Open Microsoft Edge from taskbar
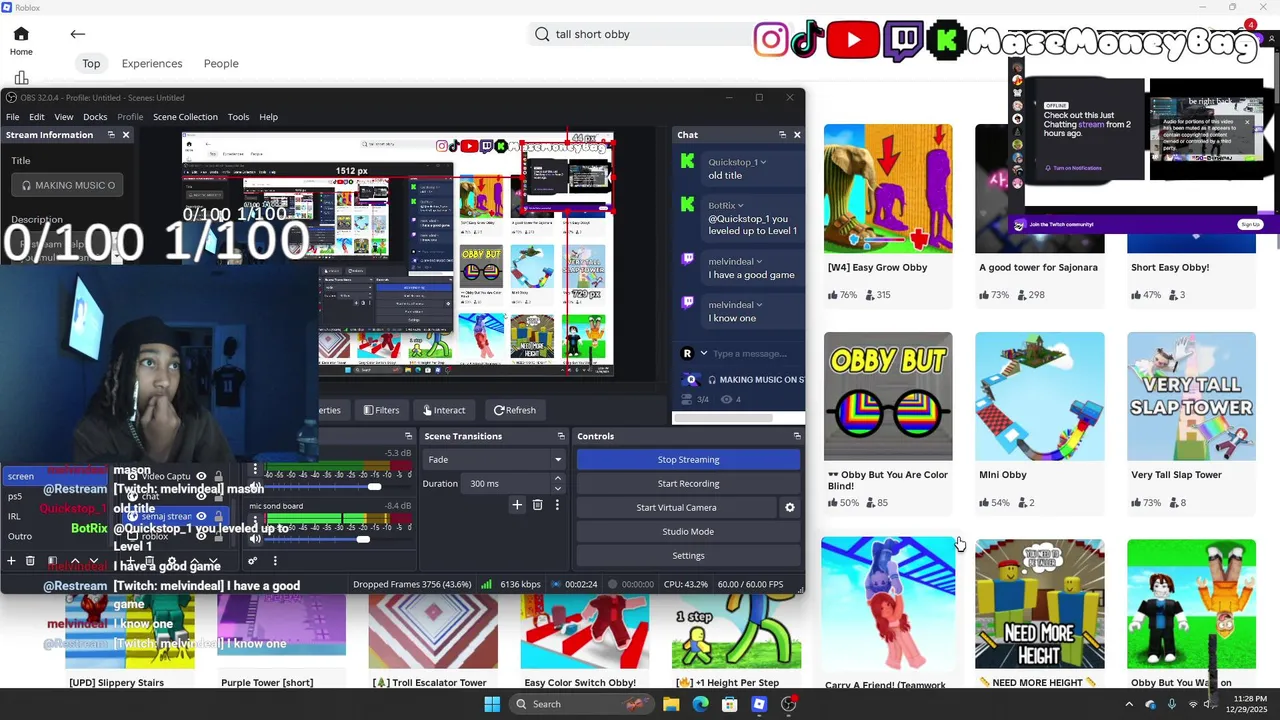 [700, 704]
